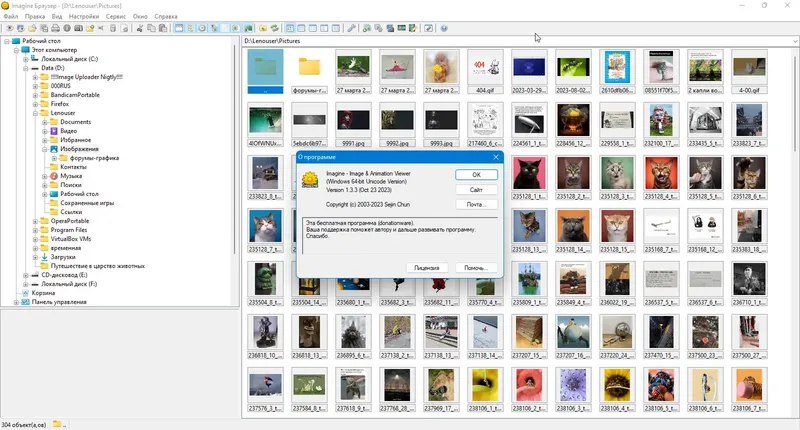
Task: Click the eye viewer icon in toolbar
Action: pos(10,28)
